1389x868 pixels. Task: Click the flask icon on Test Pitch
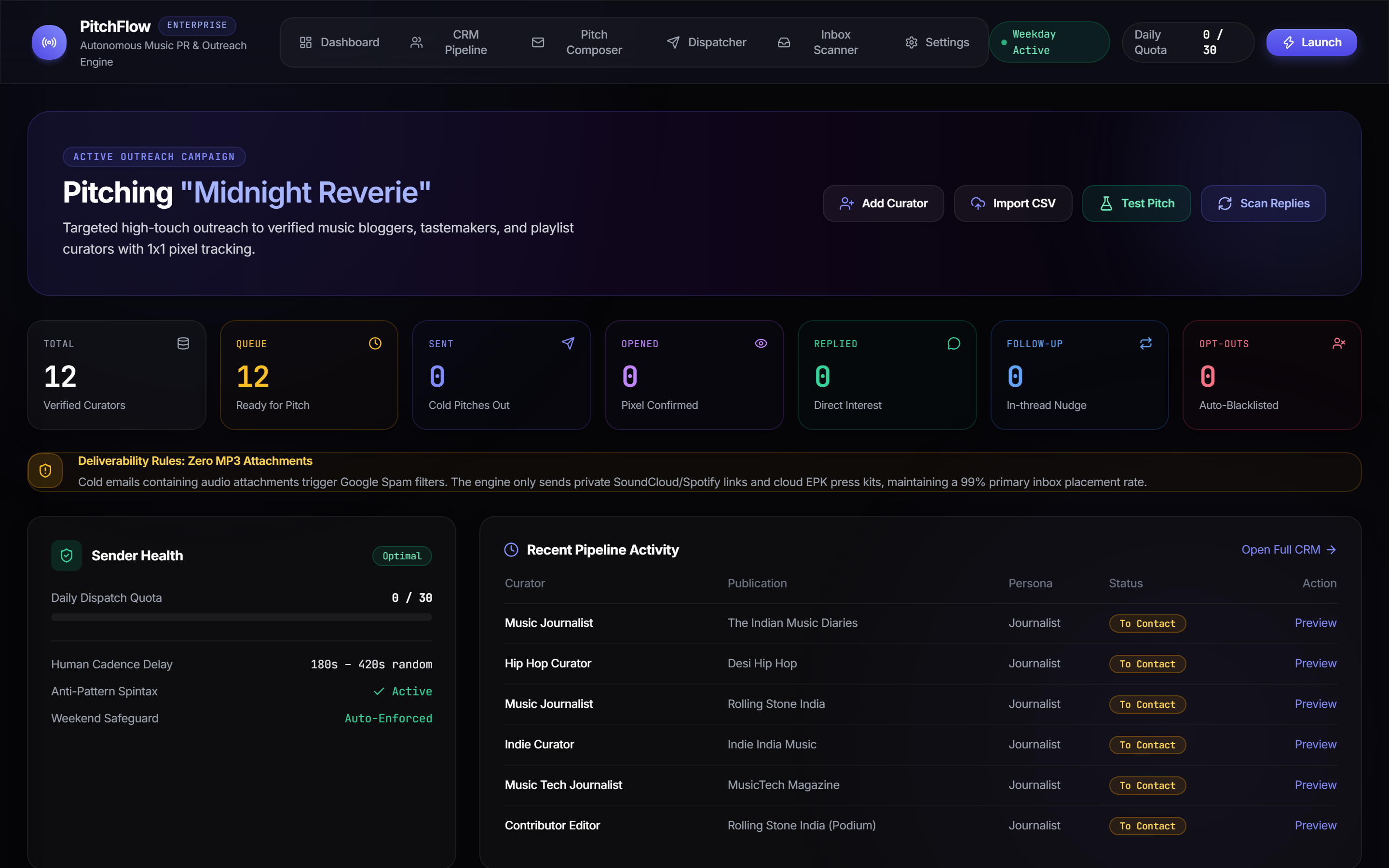pos(1106,203)
